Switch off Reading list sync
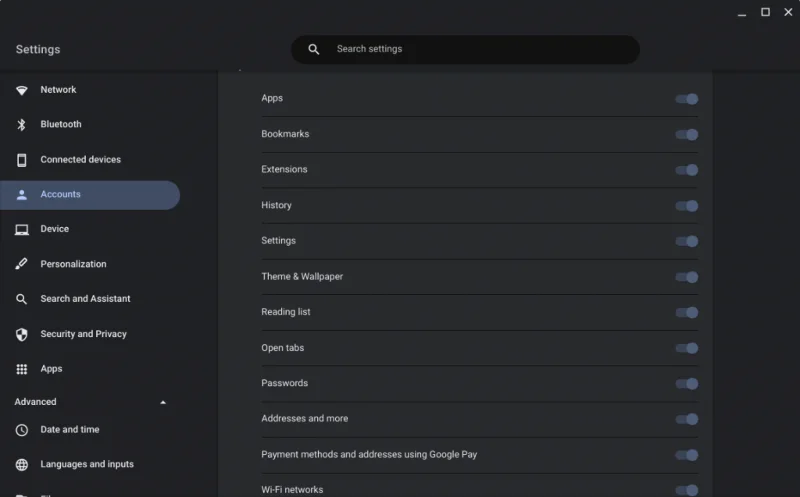The width and height of the screenshot is (800, 497). (687, 312)
